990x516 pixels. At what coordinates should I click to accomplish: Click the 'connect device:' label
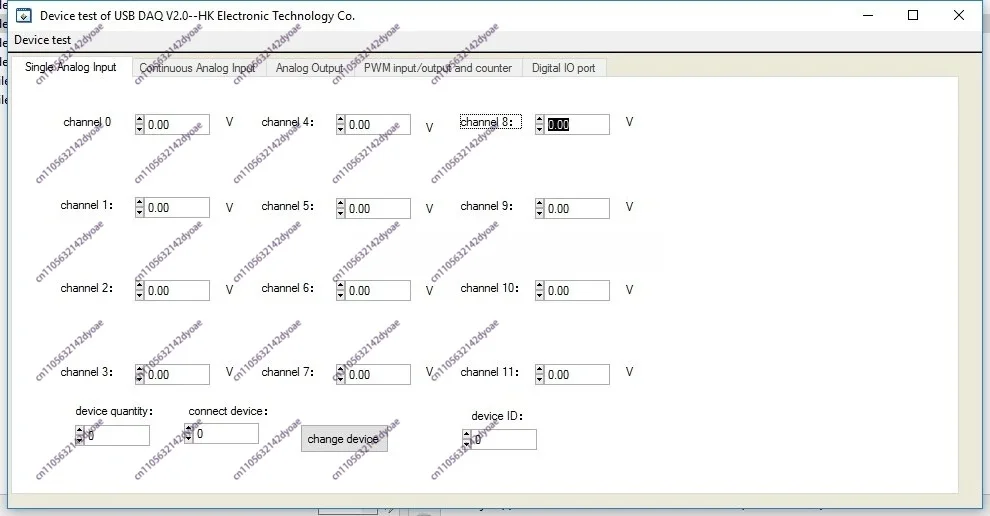click(228, 411)
